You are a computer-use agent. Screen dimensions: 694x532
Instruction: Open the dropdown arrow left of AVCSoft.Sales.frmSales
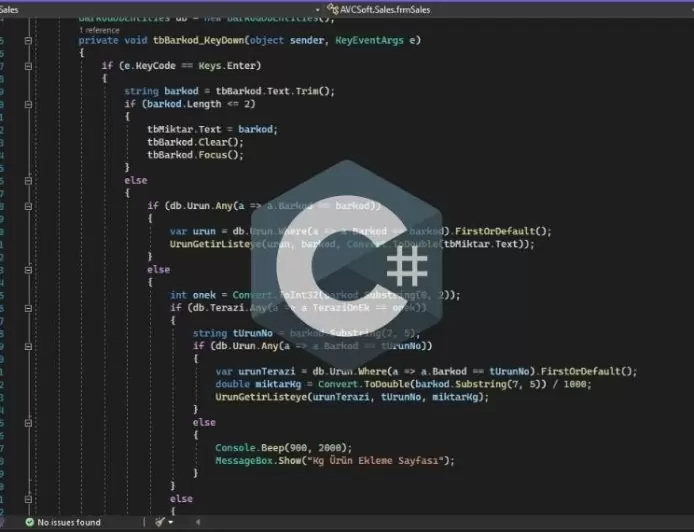[317, 10]
